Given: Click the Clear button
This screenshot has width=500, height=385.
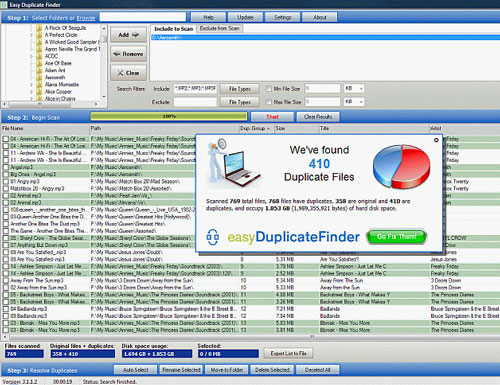Looking at the screenshot, I should coord(128,73).
